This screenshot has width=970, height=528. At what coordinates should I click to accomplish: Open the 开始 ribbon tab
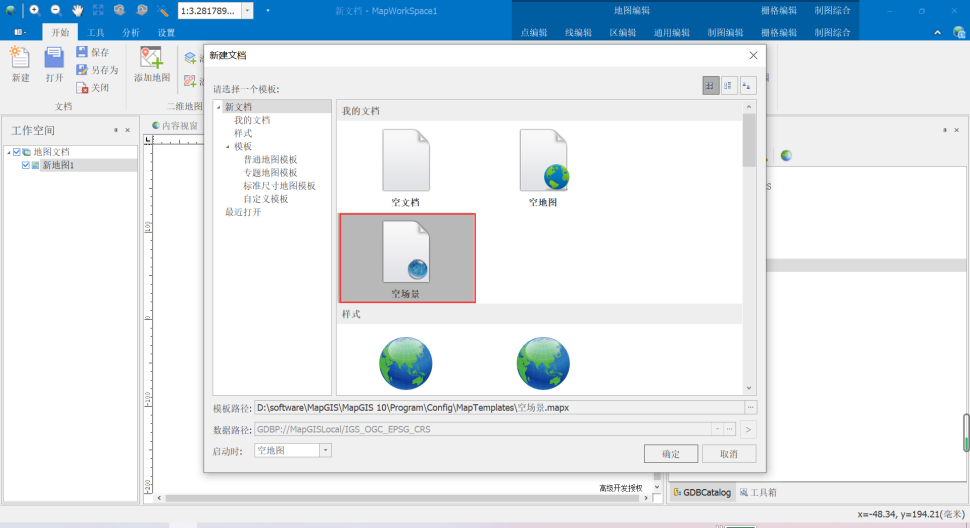[60, 32]
